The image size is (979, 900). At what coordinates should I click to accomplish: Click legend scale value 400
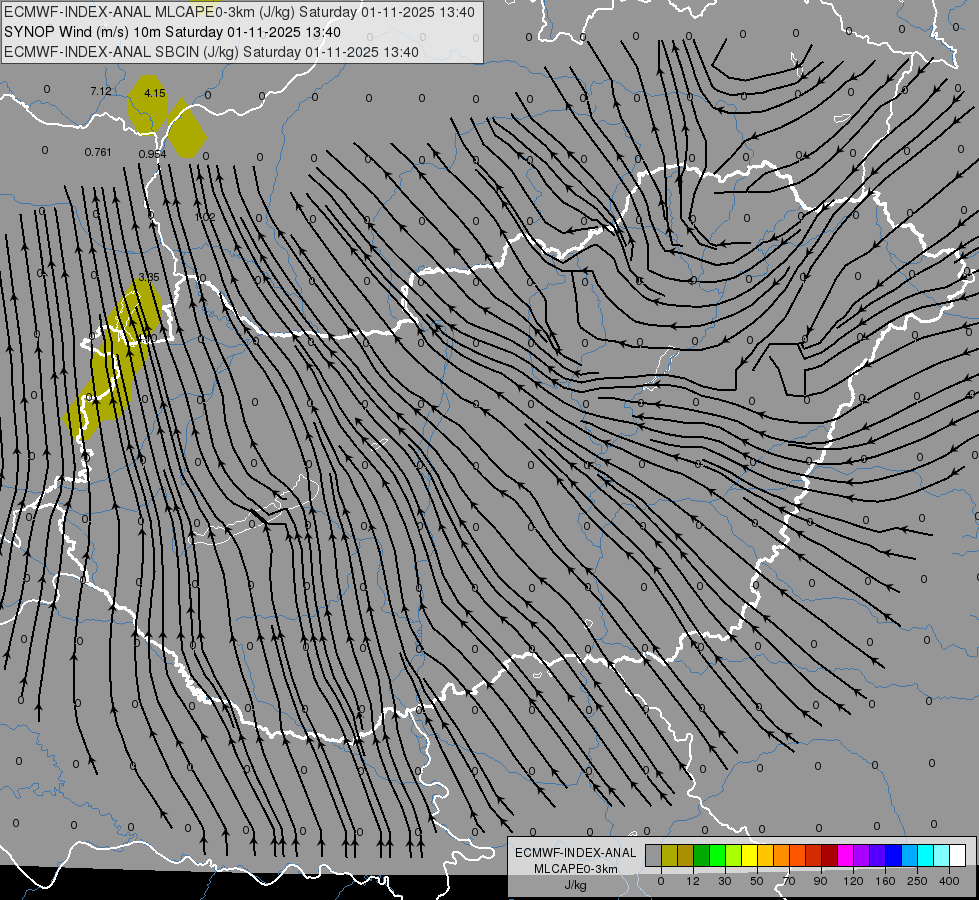click(x=949, y=881)
